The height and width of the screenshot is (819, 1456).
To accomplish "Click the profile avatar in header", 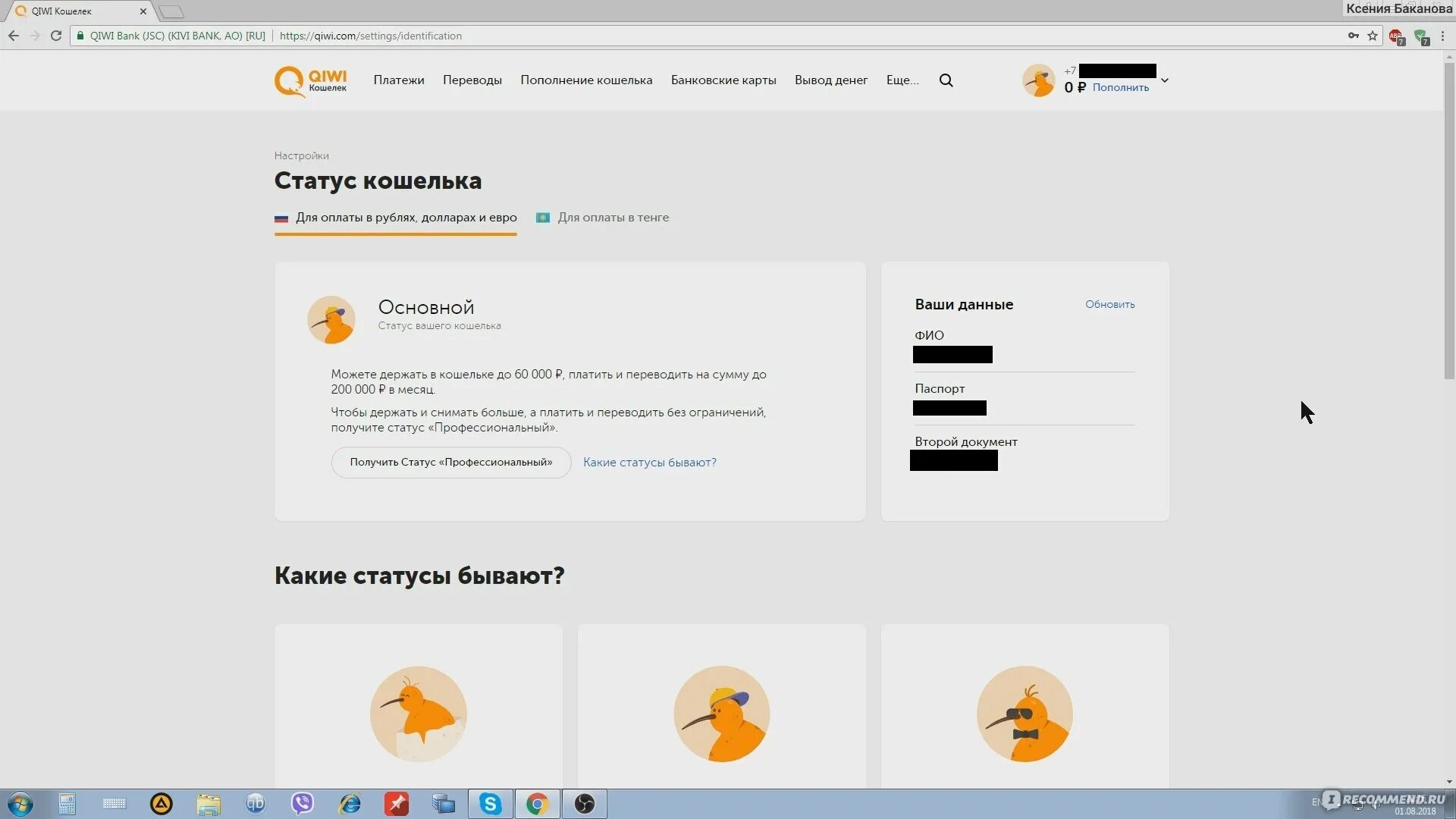I will (x=1038, y=80).
